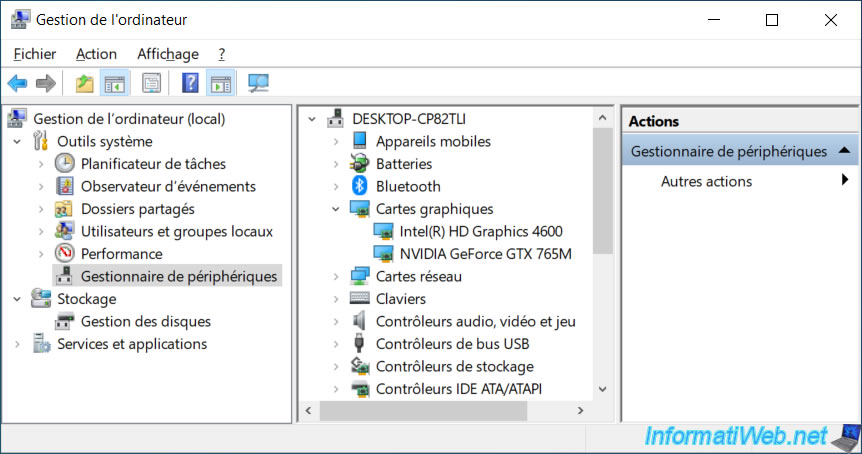Image resolution: width=862 pixels, height=454 pixels.
Task: Click the Bluetooth device icon
Action: click(x=359, y=186)
